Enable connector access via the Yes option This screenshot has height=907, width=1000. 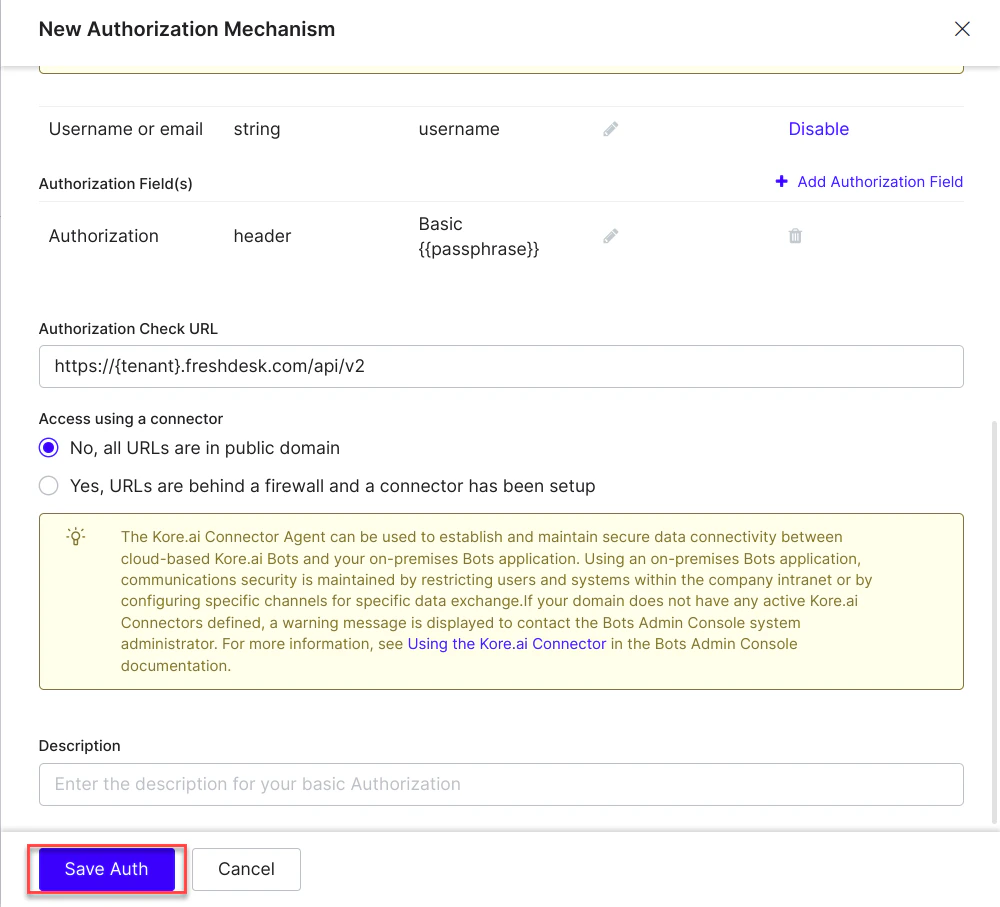(x=48, y=485)
